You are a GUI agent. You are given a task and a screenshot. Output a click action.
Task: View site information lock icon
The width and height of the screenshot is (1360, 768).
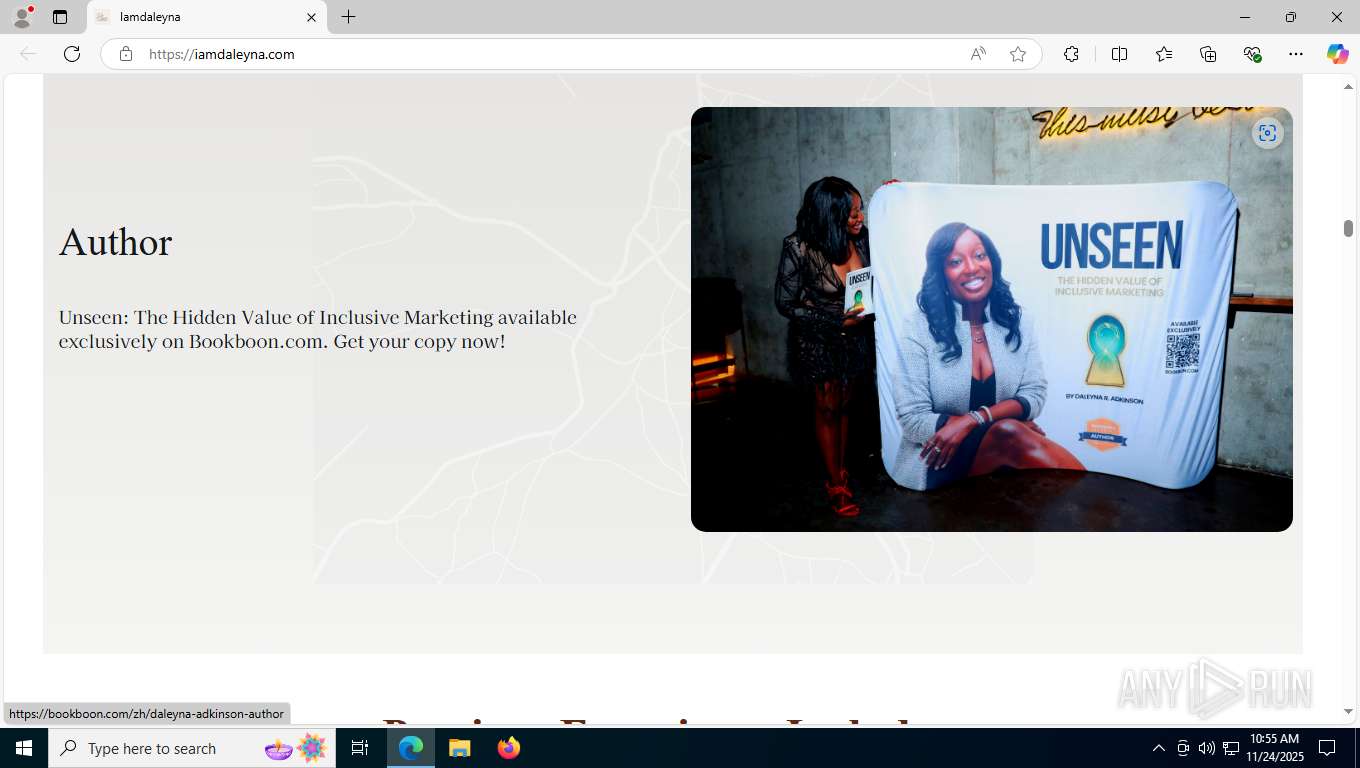pyautogui.click(x=126, y=54)
